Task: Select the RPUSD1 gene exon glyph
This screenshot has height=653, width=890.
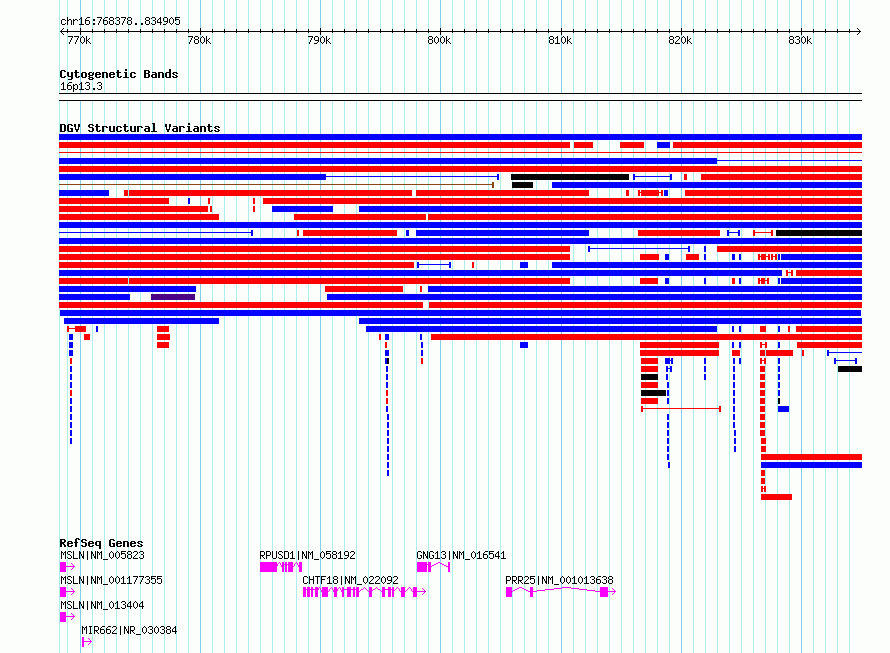Action: click(x=281, y=567)
